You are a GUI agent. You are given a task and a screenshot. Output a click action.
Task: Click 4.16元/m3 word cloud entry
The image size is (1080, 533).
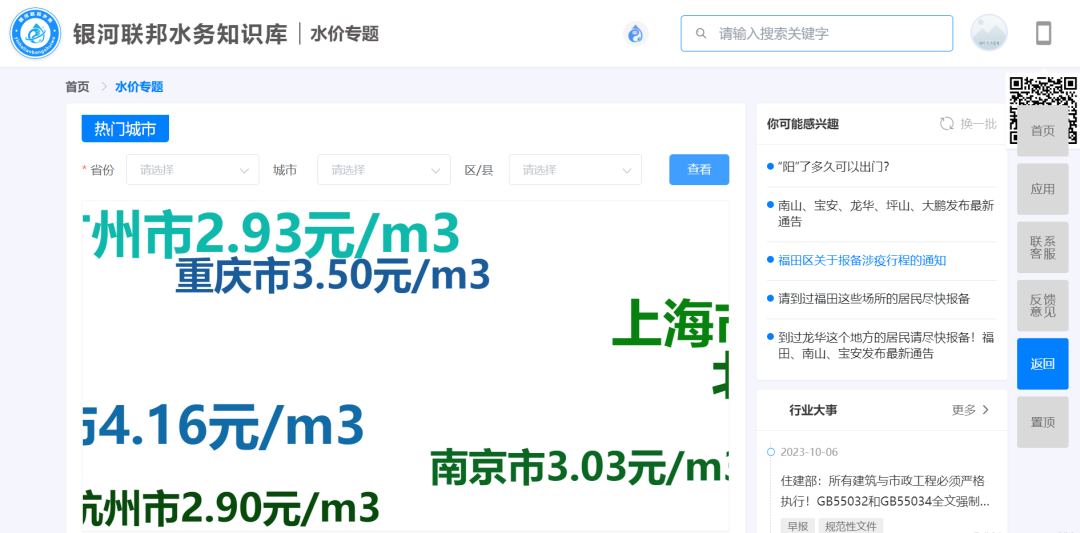pyautogui.click(x=222, y=427)
